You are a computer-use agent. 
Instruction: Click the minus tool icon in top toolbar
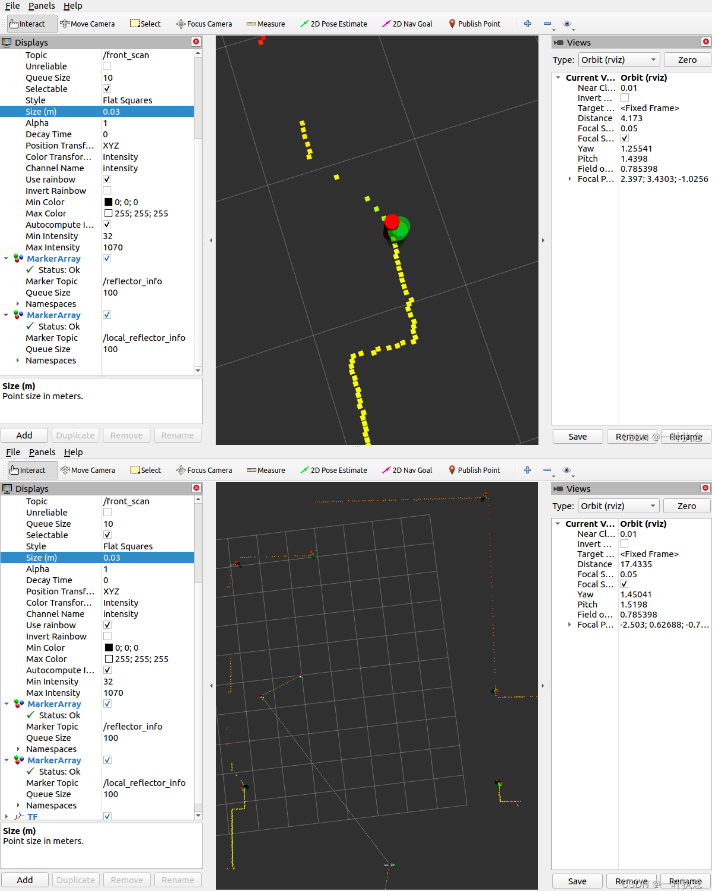[x=547, y=24]
